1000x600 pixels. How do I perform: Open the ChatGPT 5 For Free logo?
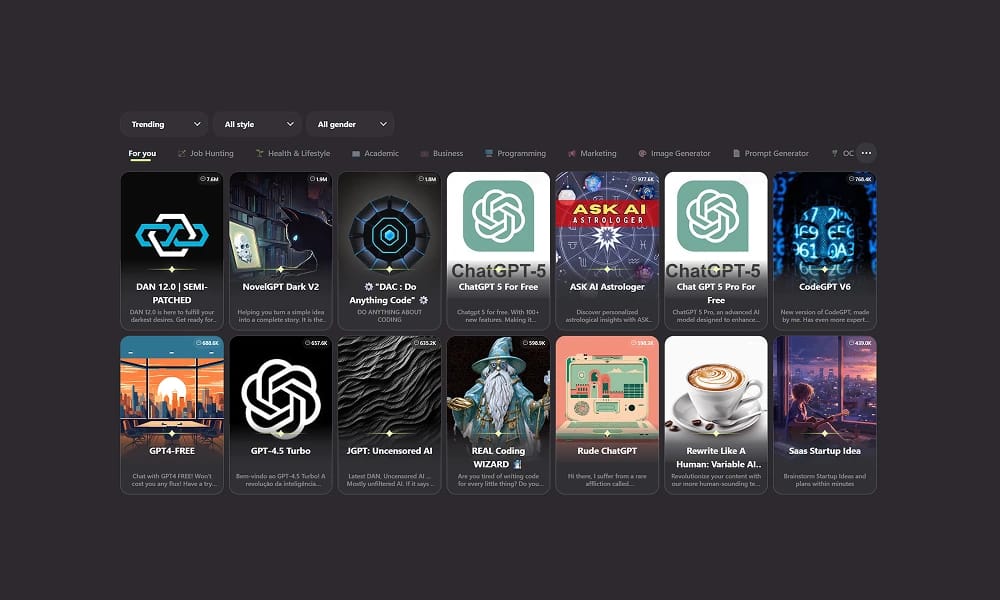[x=498, y=216]
